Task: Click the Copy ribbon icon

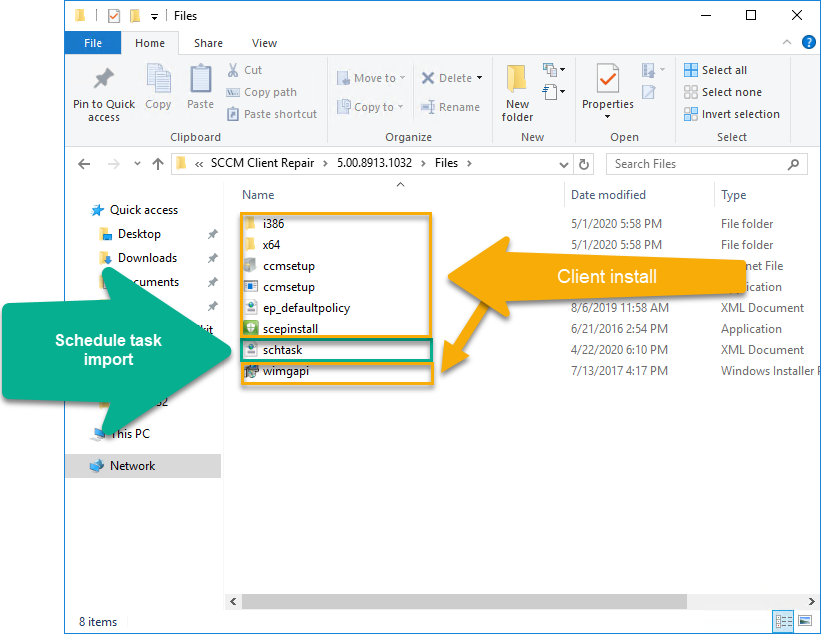Action: coord(158,80)
